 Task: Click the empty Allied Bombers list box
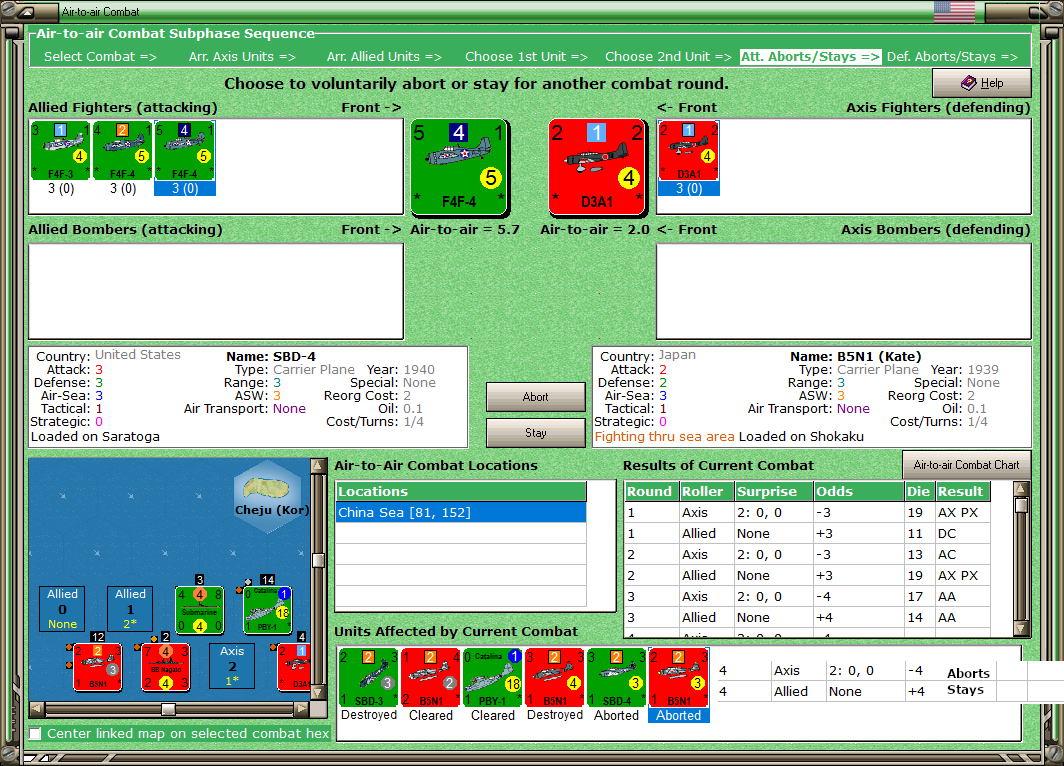click(x=216, y=291)
